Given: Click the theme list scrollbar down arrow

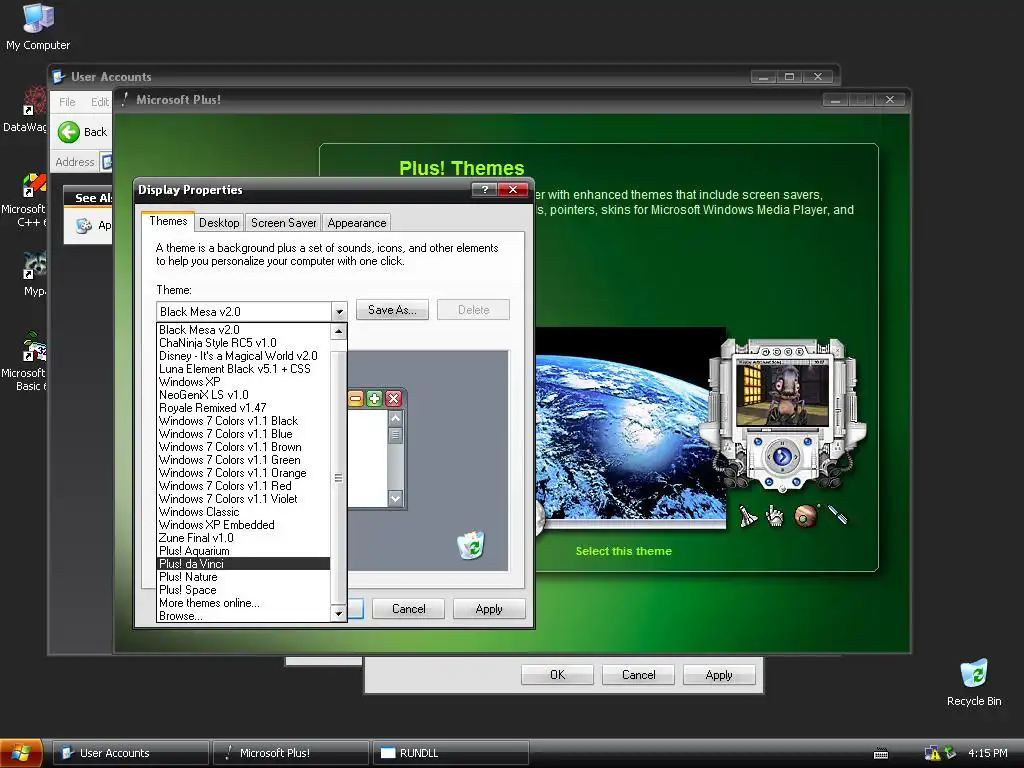Looking at the screenshot, I should [x=338, y=614].
